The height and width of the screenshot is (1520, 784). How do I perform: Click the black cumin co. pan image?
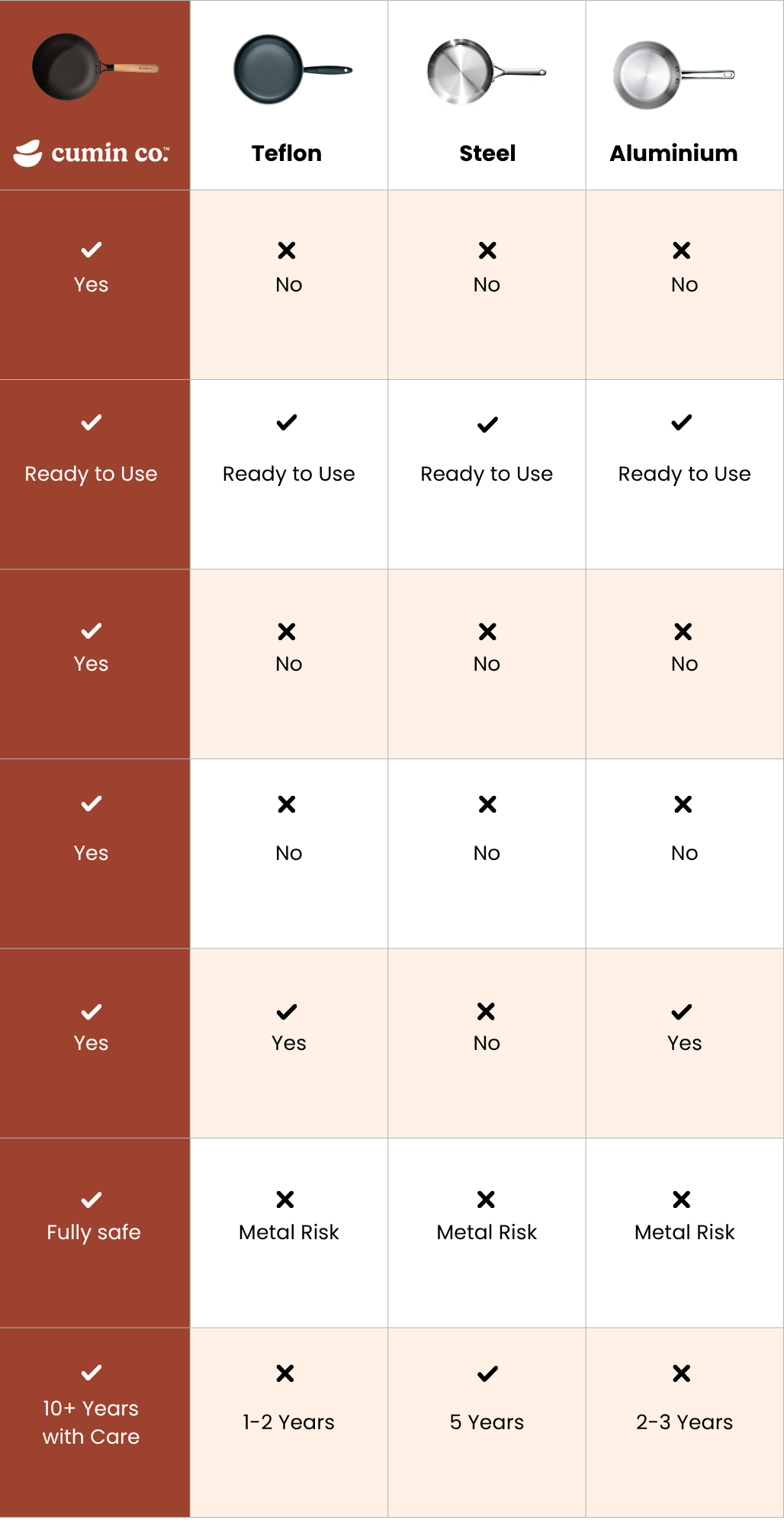coord(93,67)
